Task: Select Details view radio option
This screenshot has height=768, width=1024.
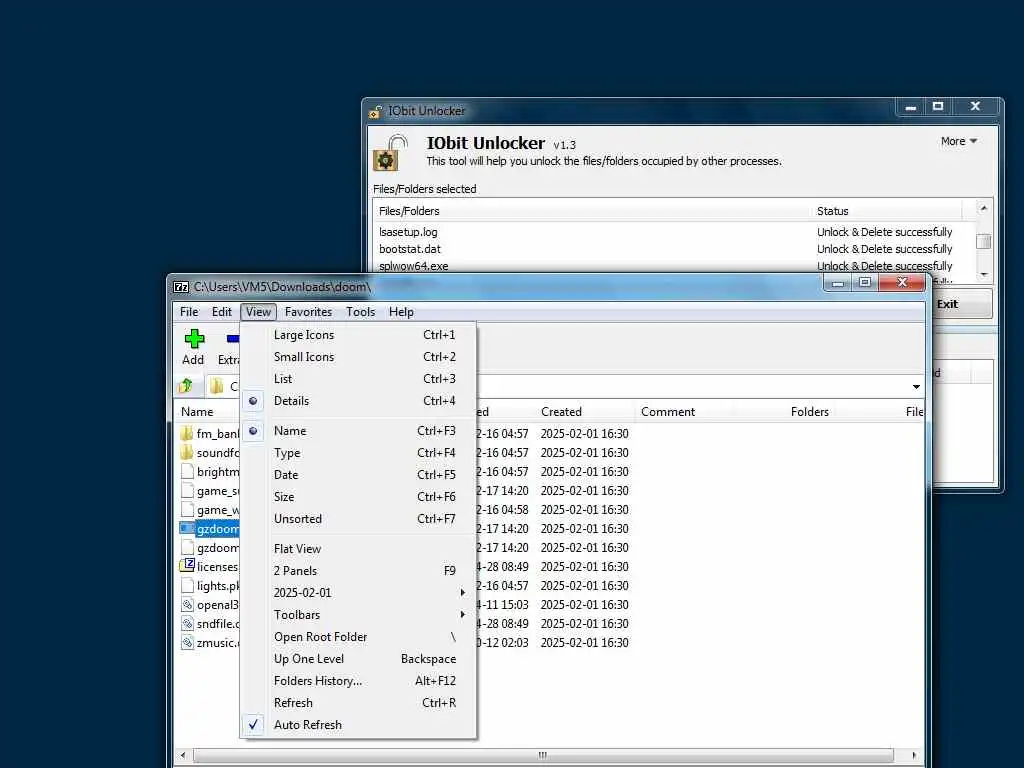Action: point(253,401)
